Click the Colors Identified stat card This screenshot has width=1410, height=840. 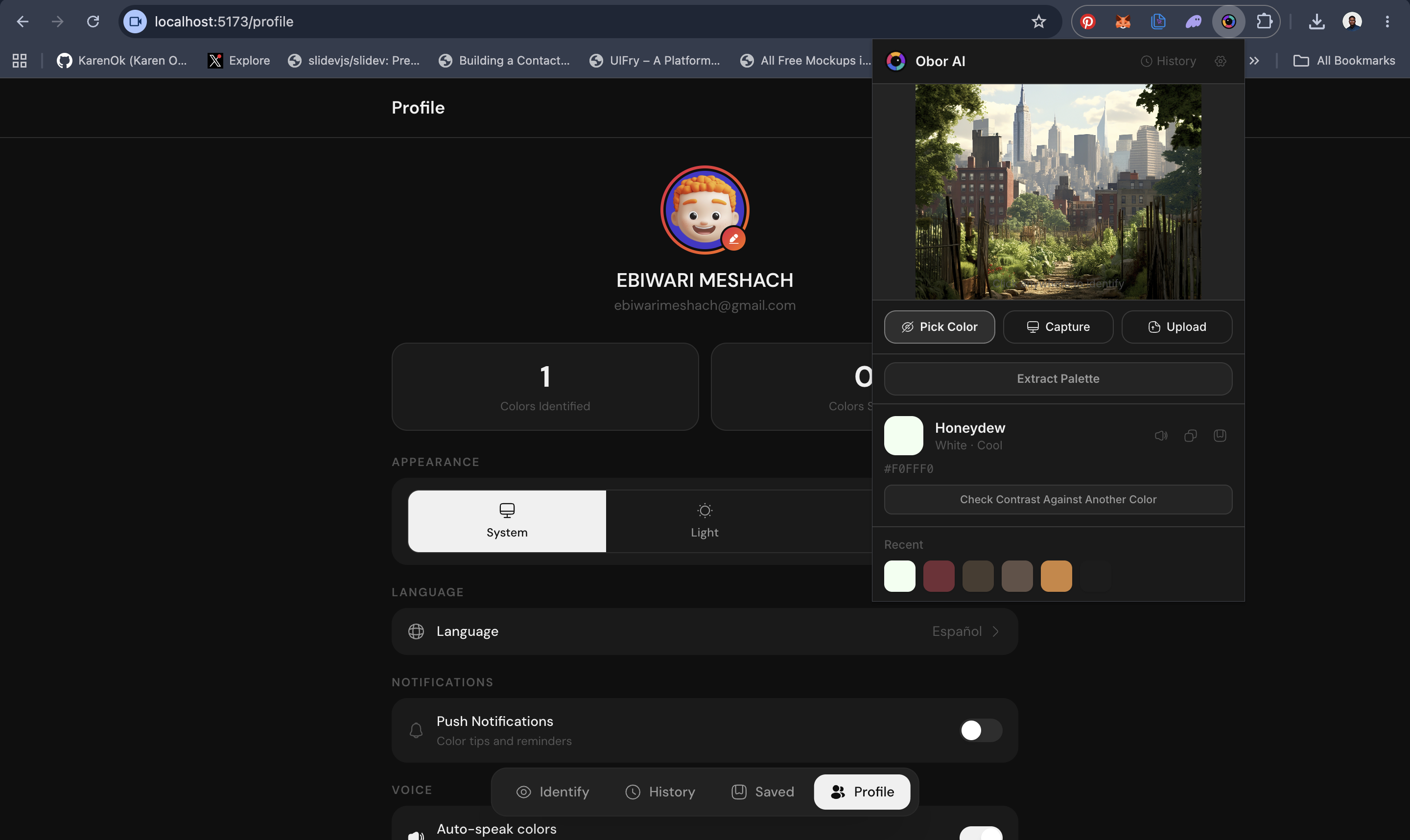[545, 387]
